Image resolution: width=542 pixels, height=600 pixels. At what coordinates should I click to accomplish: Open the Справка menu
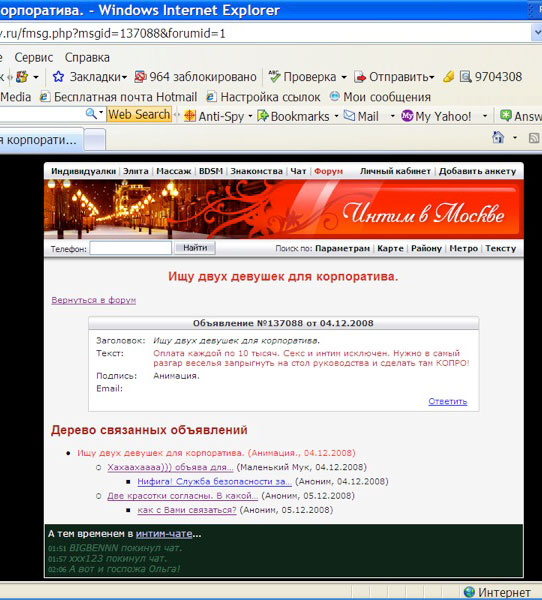click(x=87, y=57)
